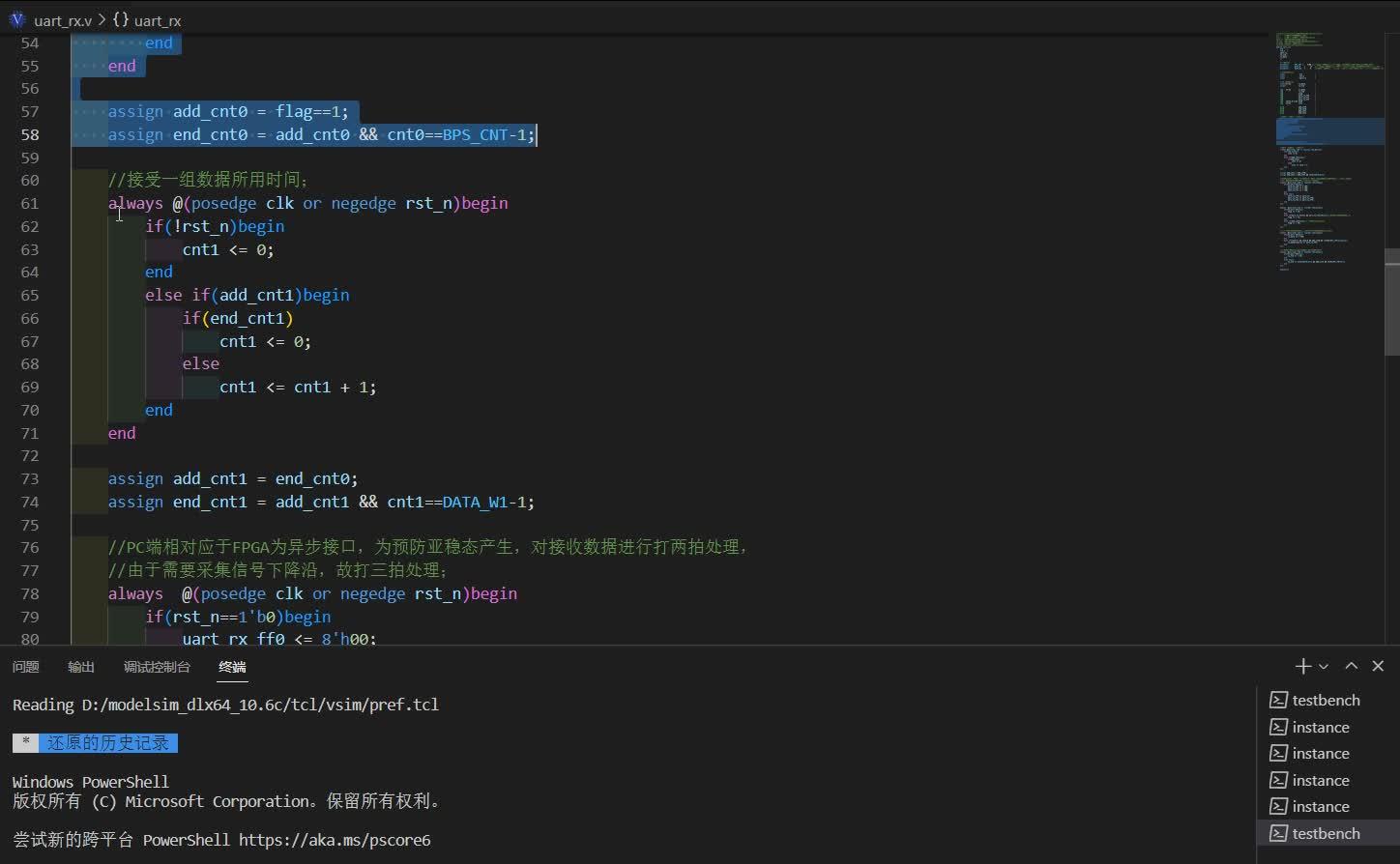Click the Verilog file icon in the breadcrumb

[x=16, y=19]
